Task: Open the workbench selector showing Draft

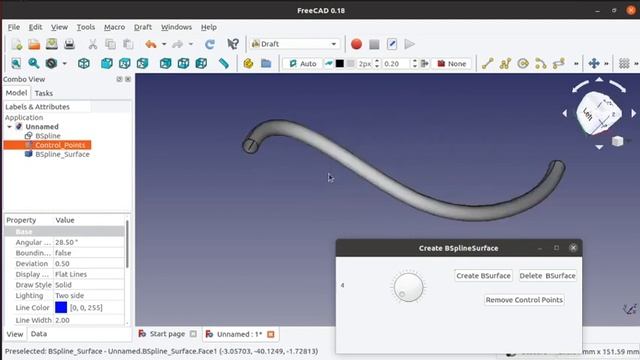Action: pyautogui.click(x=295, y=44)
